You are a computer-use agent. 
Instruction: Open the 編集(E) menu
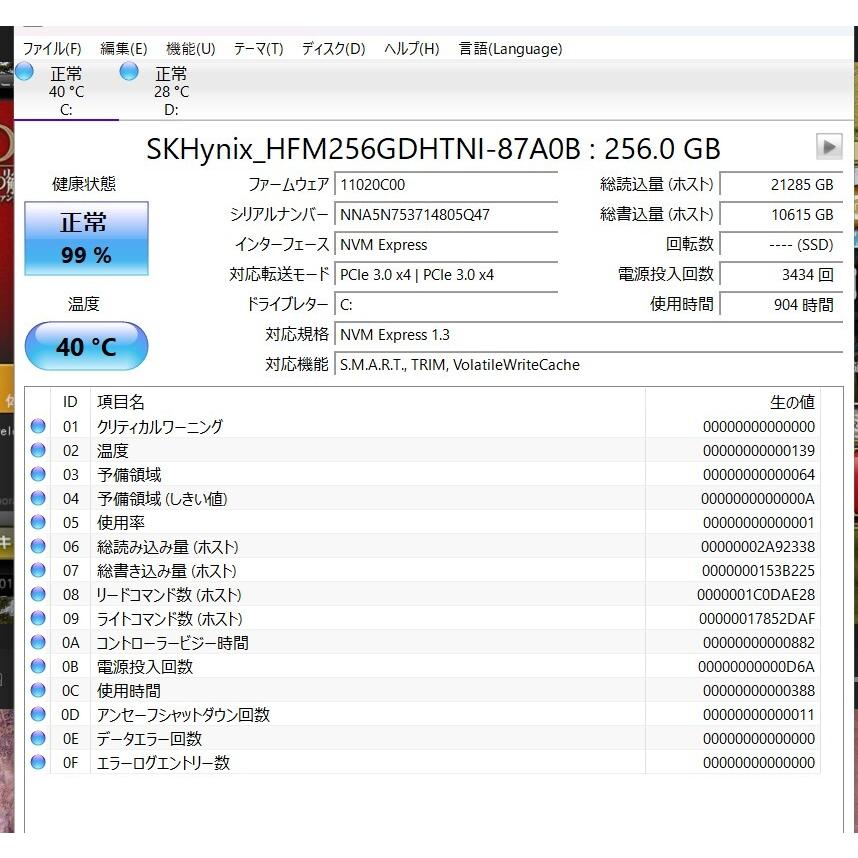(x=124, y=49)
